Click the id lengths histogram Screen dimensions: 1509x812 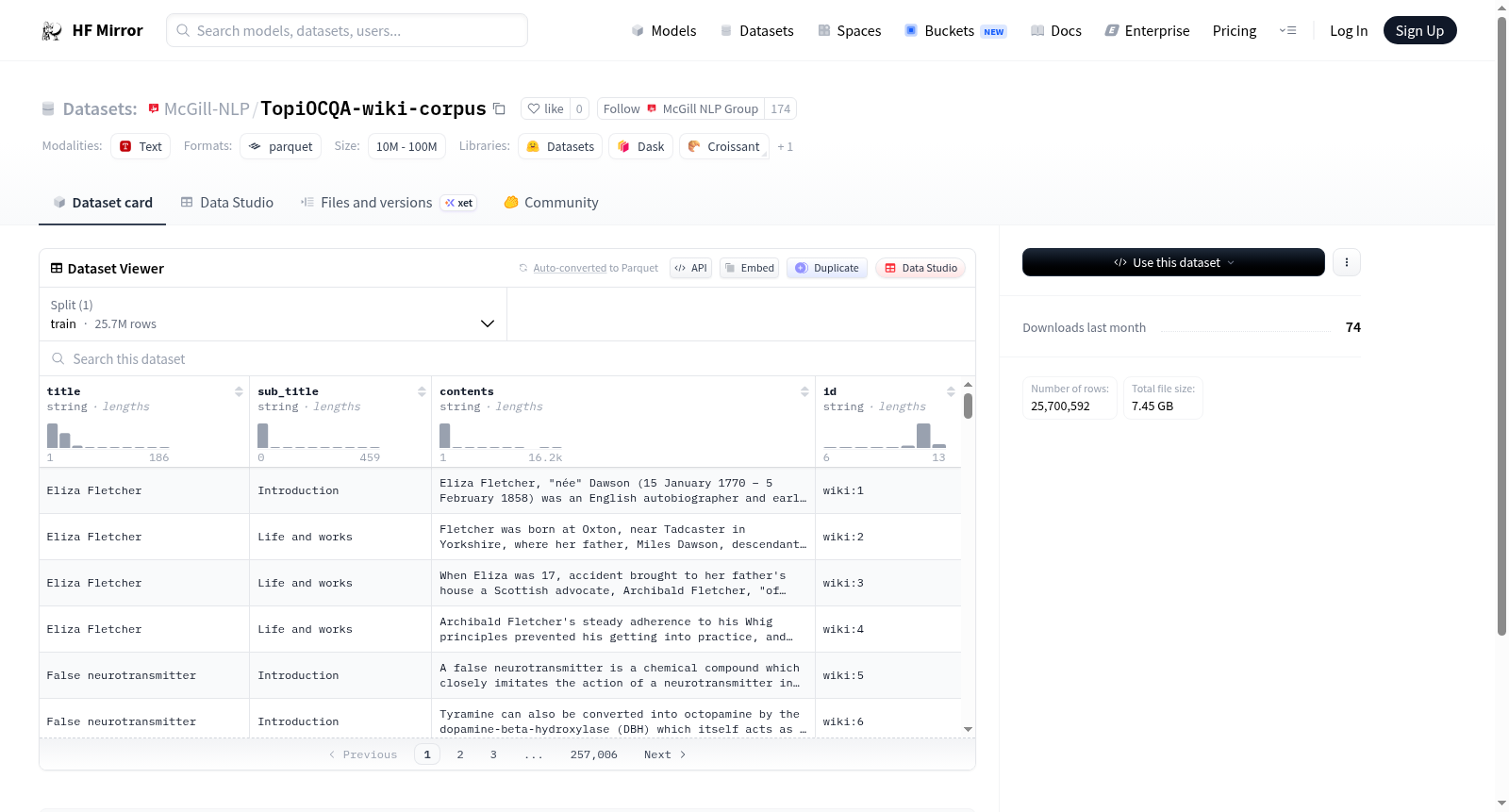click(885, 435)
